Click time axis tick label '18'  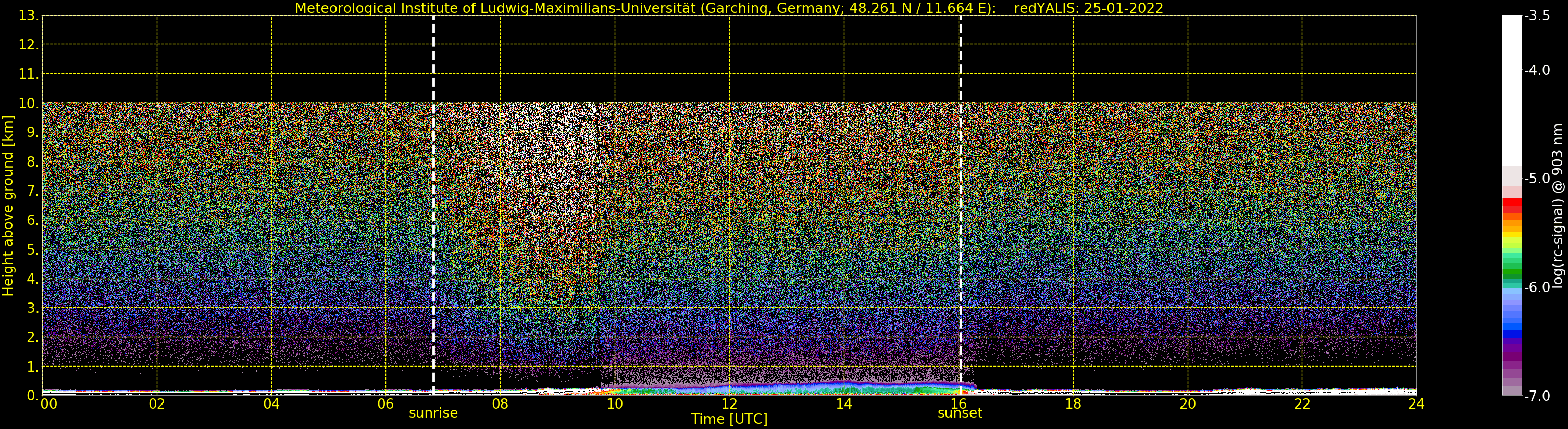click(1073, 403)
